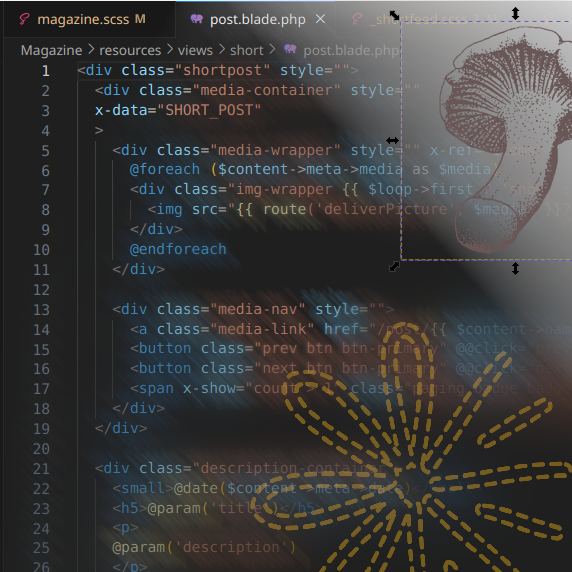Click the SHORT_POST string on line 3
Screen dimensions: 572x572
(209, 110)
